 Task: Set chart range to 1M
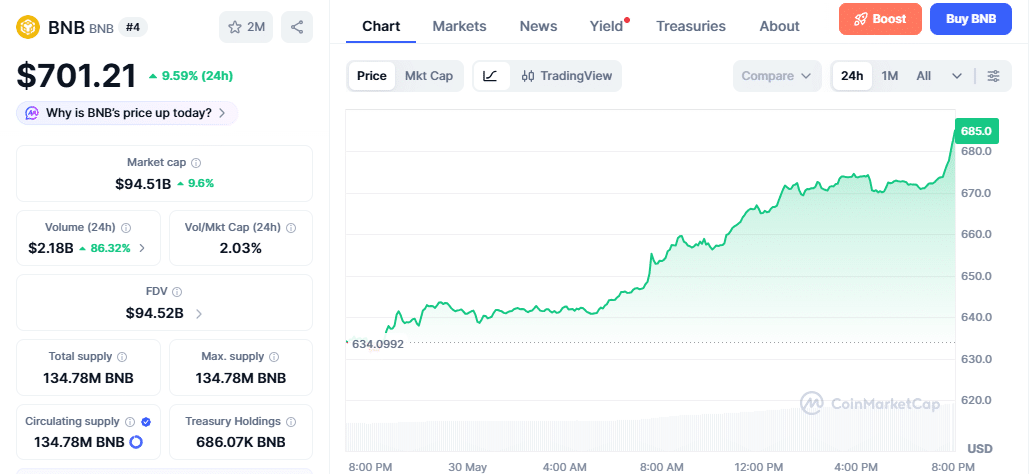[x=889, y=75]
